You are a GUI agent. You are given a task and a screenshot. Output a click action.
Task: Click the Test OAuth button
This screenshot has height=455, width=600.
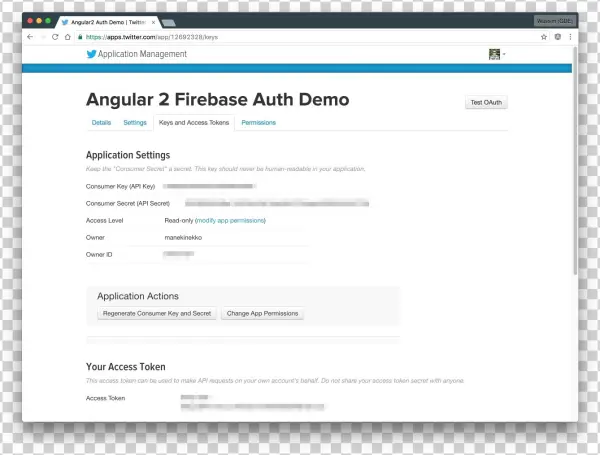coord(486,103)
